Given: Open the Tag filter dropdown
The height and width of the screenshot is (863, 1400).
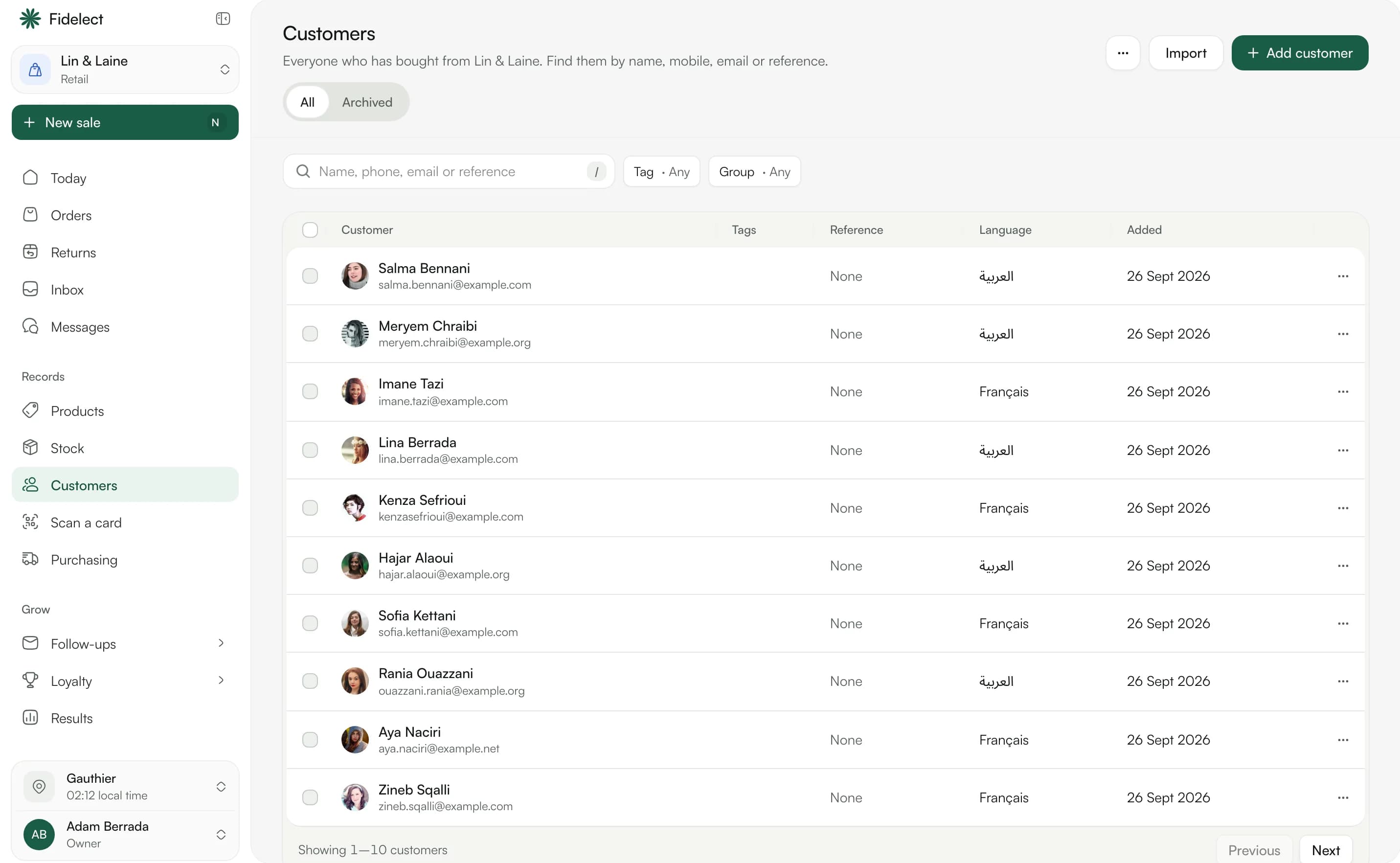Looking at the screenshot, I should (661, 172).
